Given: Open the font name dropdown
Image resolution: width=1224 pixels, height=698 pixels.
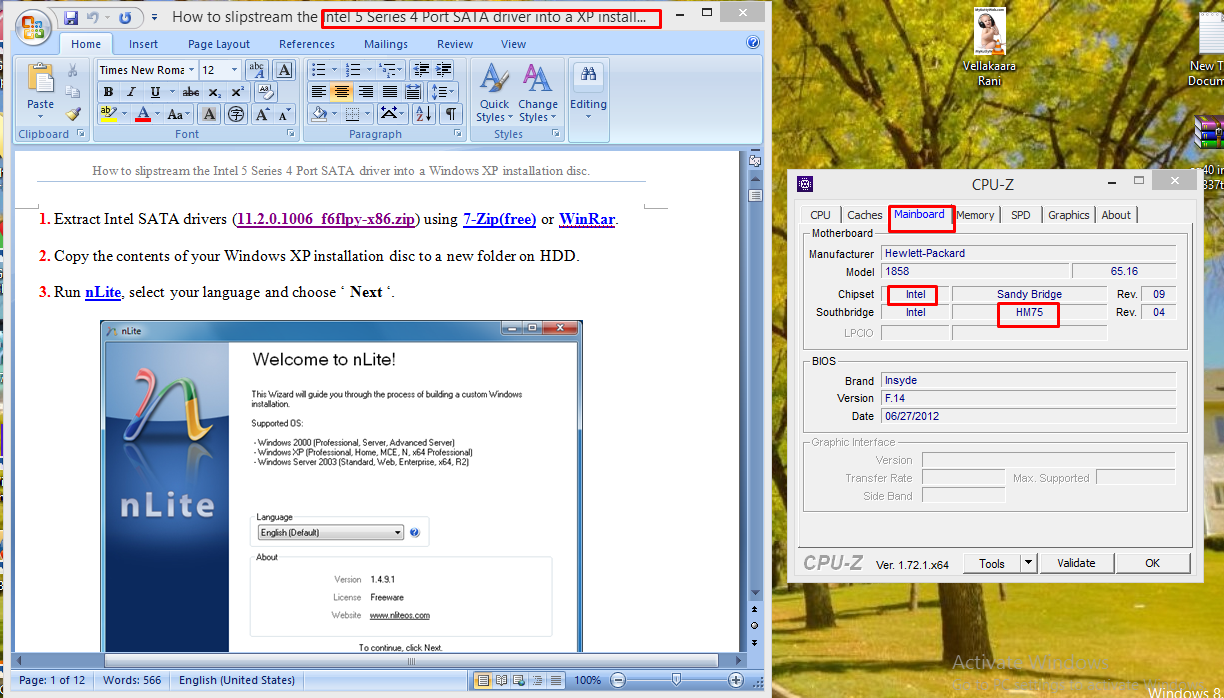Looking at the screenshot, I should 191,69.
